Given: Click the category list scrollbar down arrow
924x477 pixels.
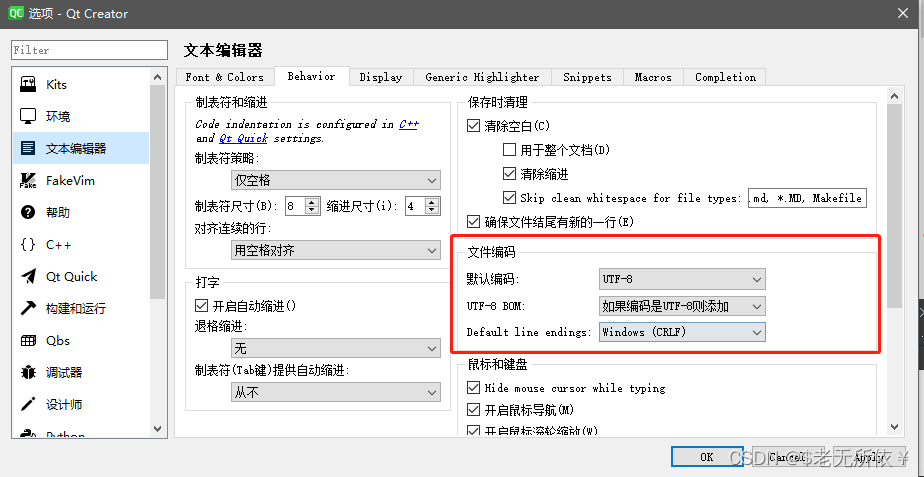Looking at the screenshot, I should click(x=157, y=429).
